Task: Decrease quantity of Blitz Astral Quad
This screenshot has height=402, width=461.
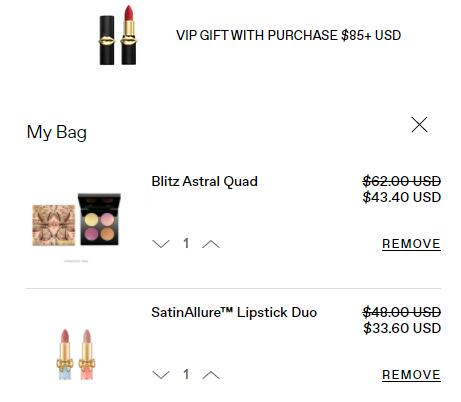Action: pyautogui.click(x=161, y=244)
